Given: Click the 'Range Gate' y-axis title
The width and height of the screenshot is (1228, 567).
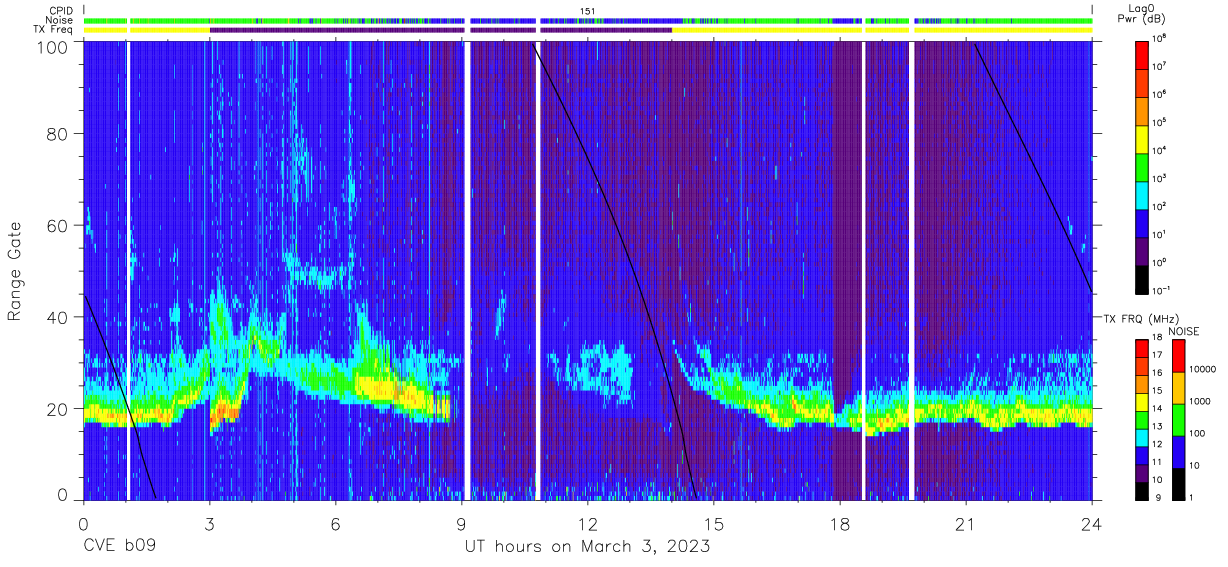Looking at the screenshot, I should click(x=15, y=270).
